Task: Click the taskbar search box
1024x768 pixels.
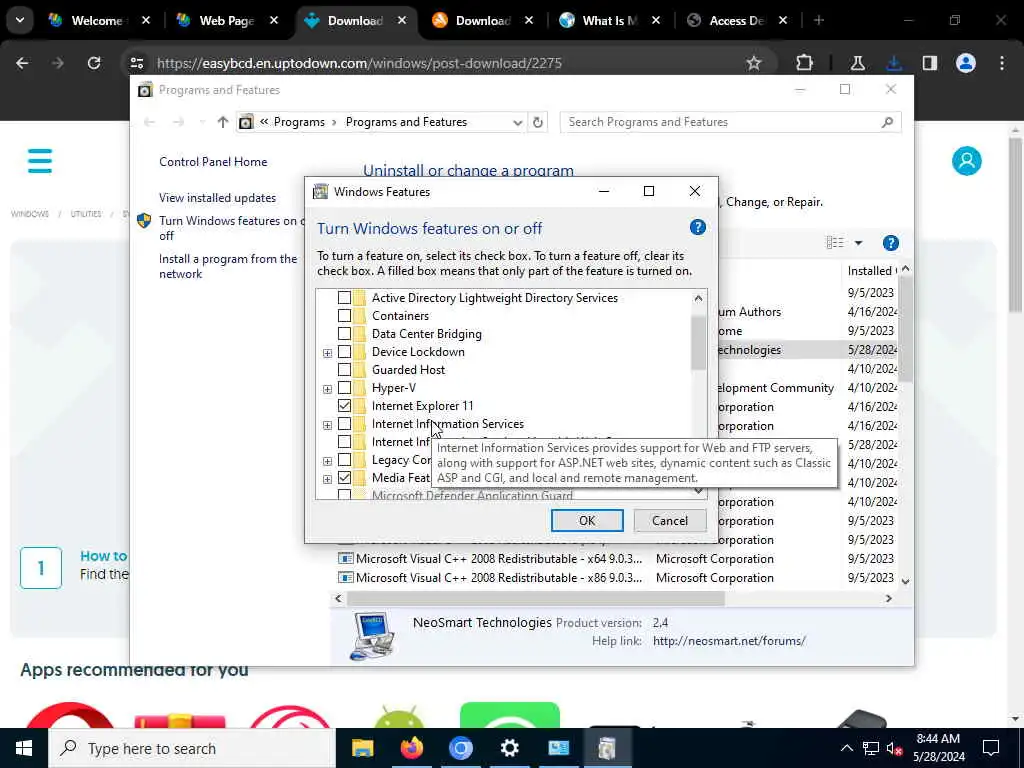Action: point(192,748)
